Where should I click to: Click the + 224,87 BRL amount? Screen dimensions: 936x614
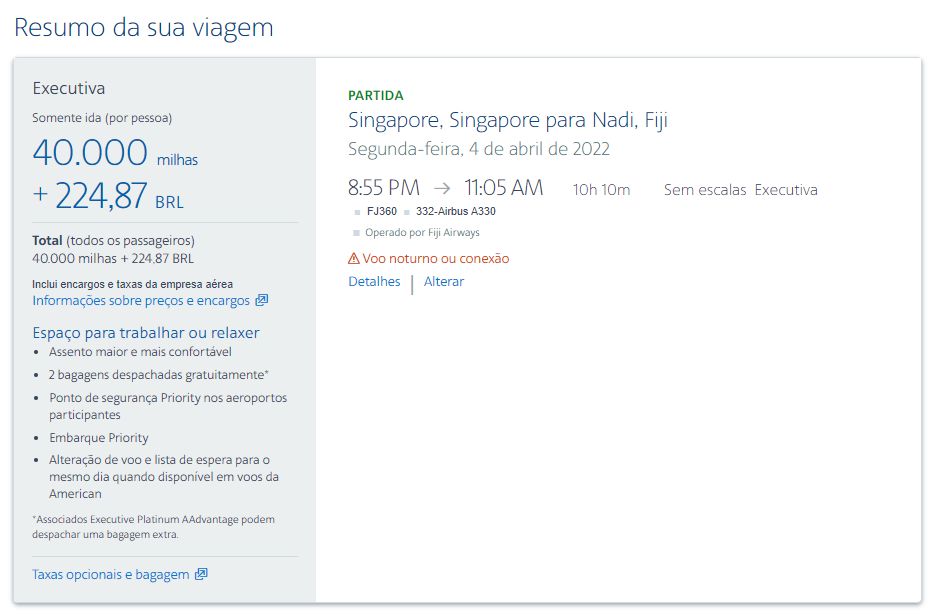[108, 196]
